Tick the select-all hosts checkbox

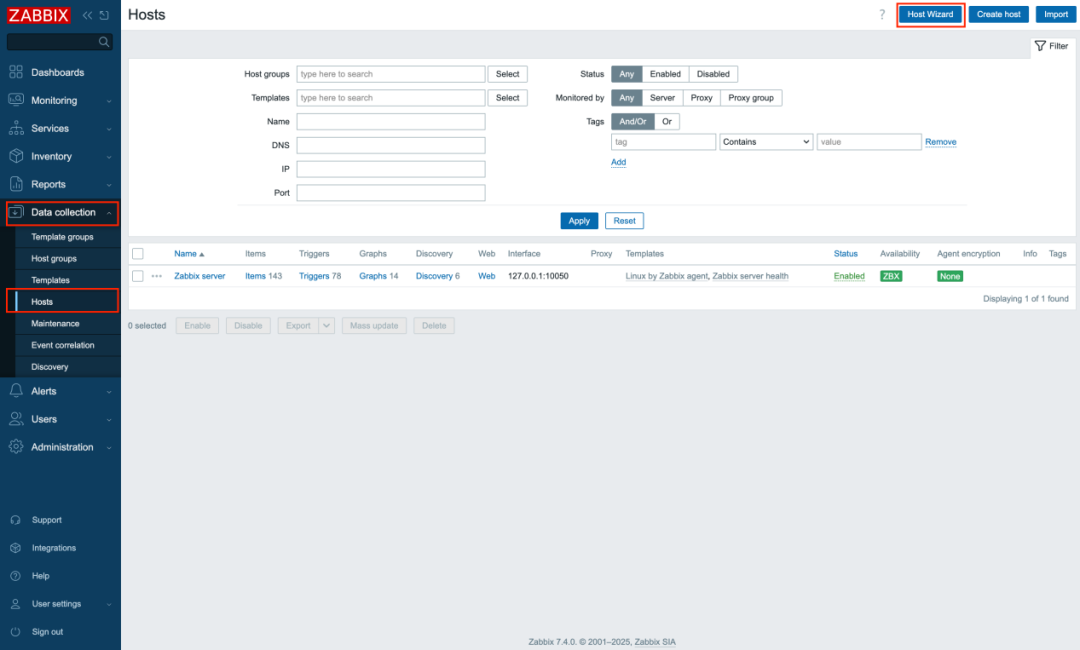138,253
